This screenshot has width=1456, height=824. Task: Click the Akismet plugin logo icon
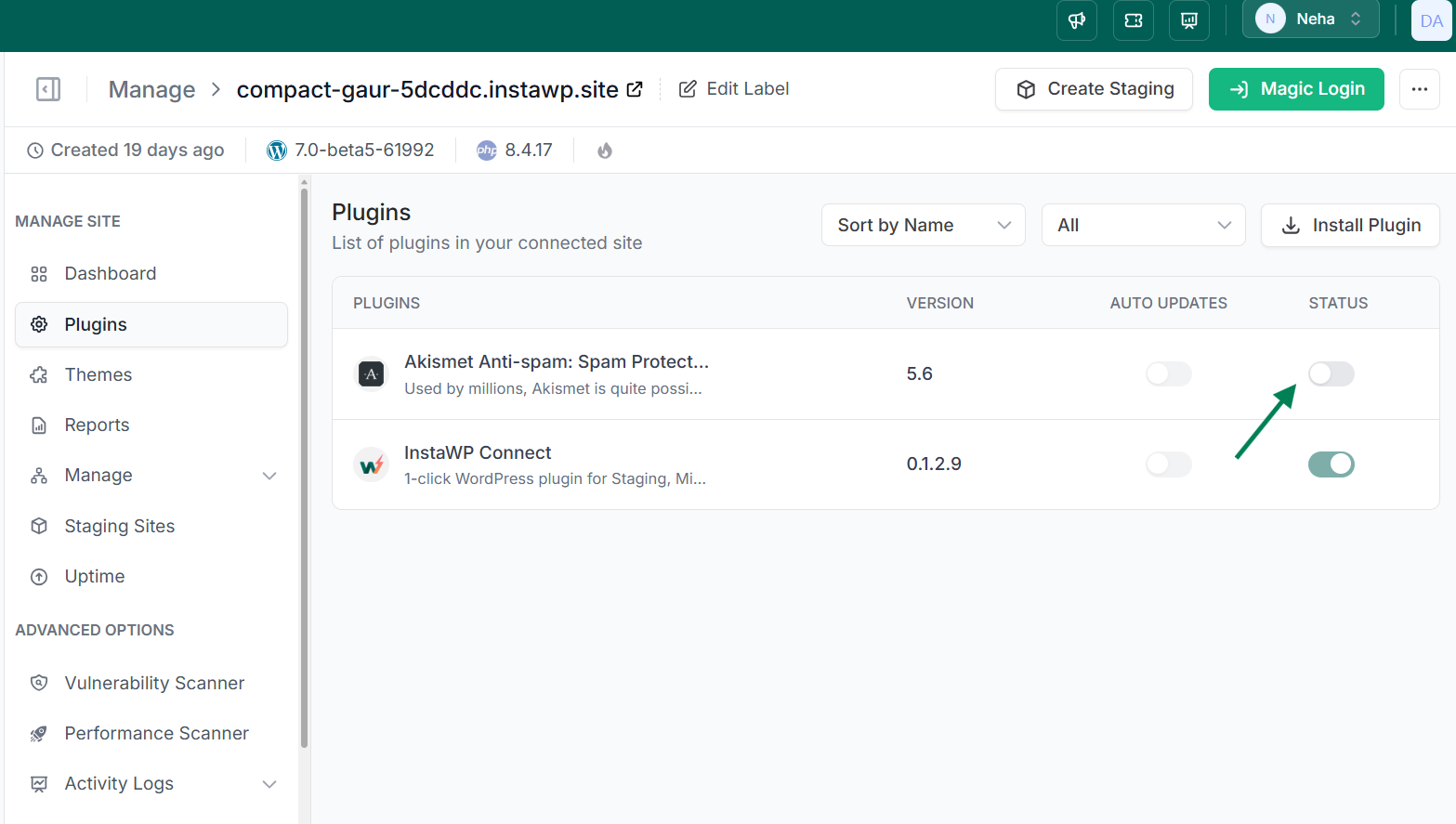372,374
